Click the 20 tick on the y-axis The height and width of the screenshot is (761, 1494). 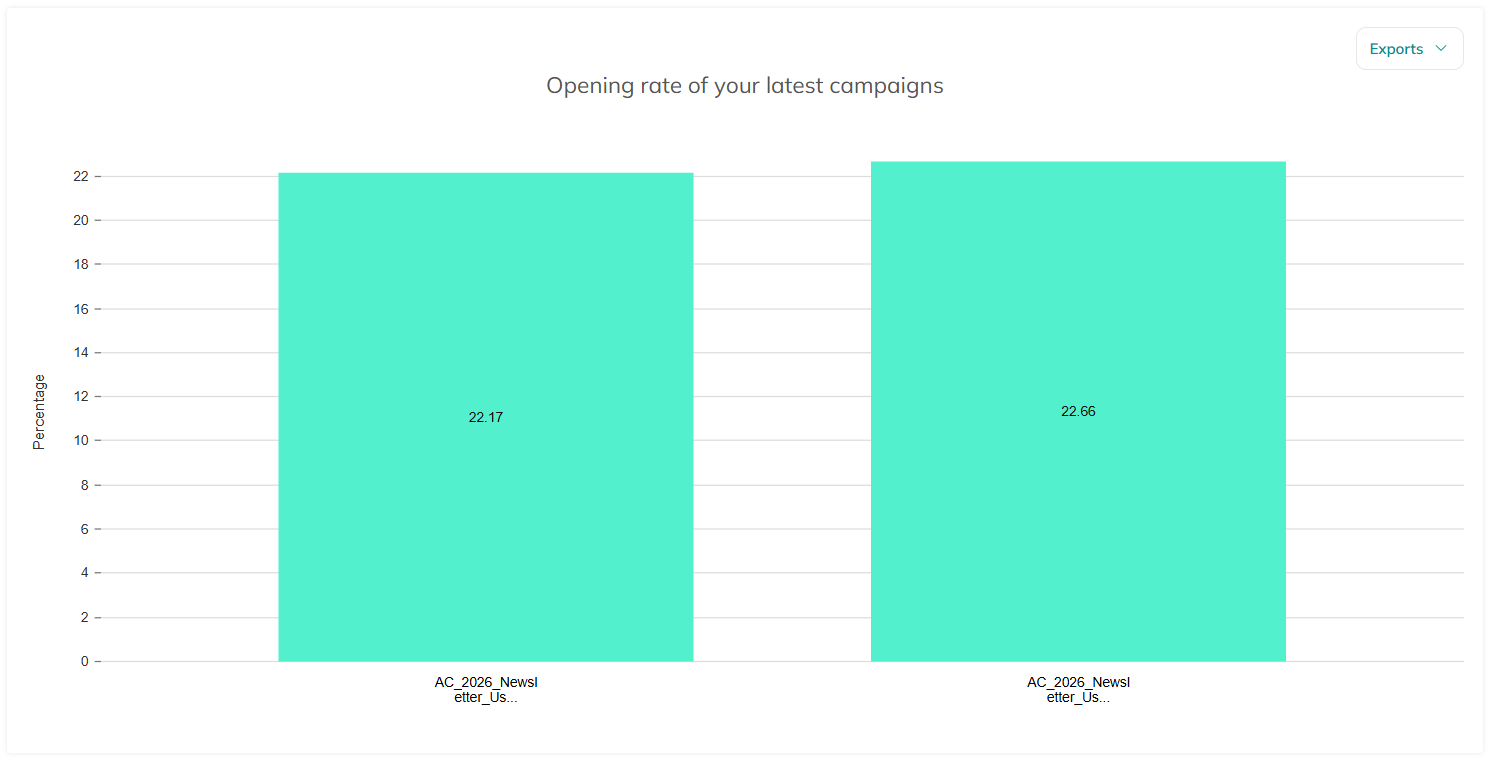click(81, 221)
